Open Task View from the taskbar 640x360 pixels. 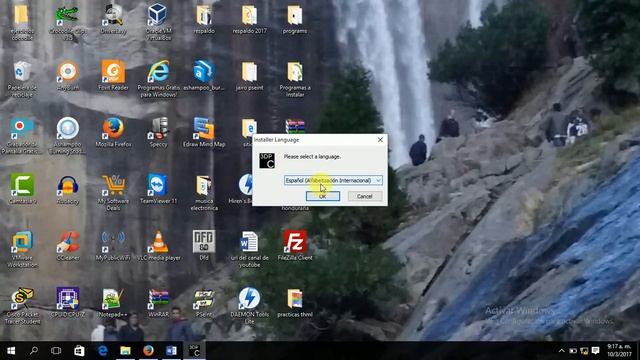pos(56,351)
